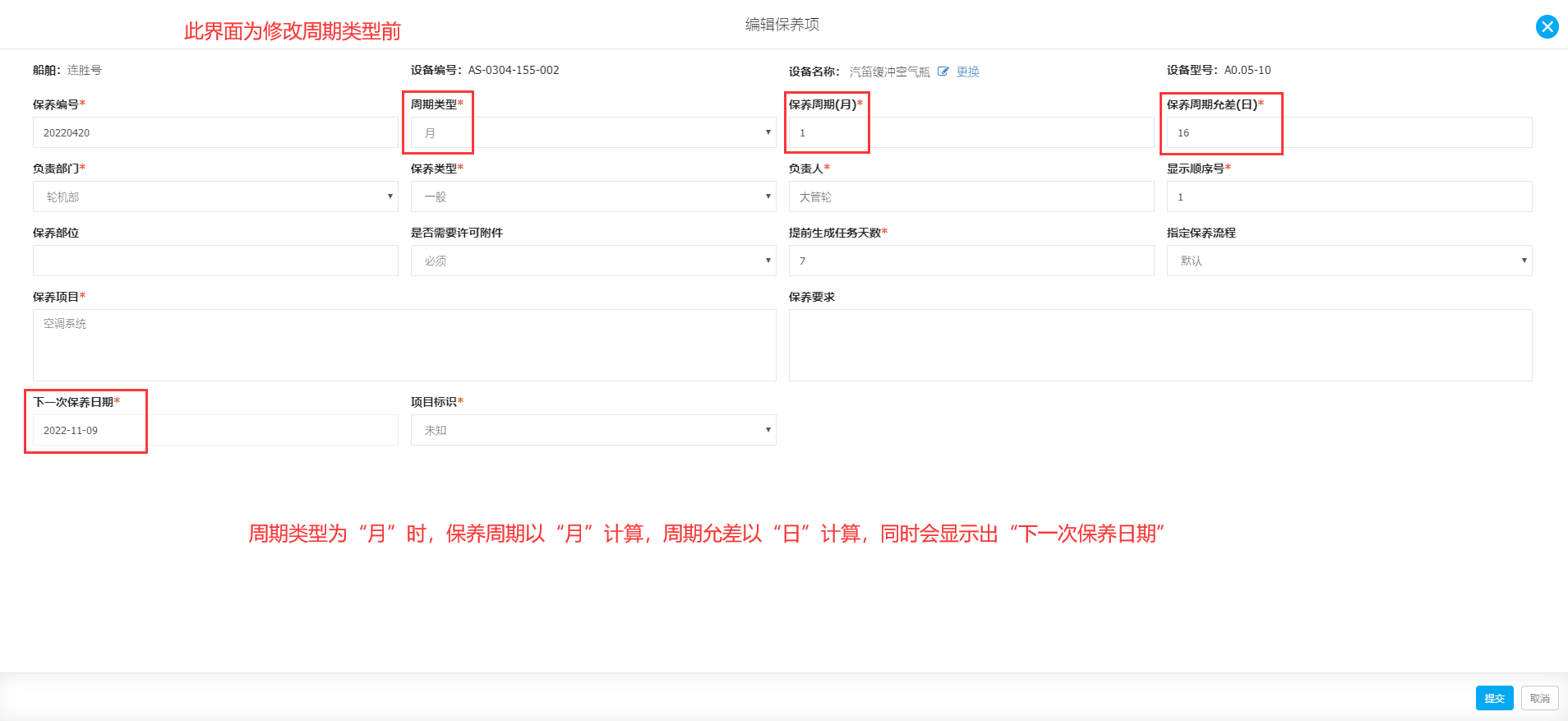Click the equipment name 汽笛缓冲空气瓶
The image size is (1568, 721).
click(x=890, y=72)
